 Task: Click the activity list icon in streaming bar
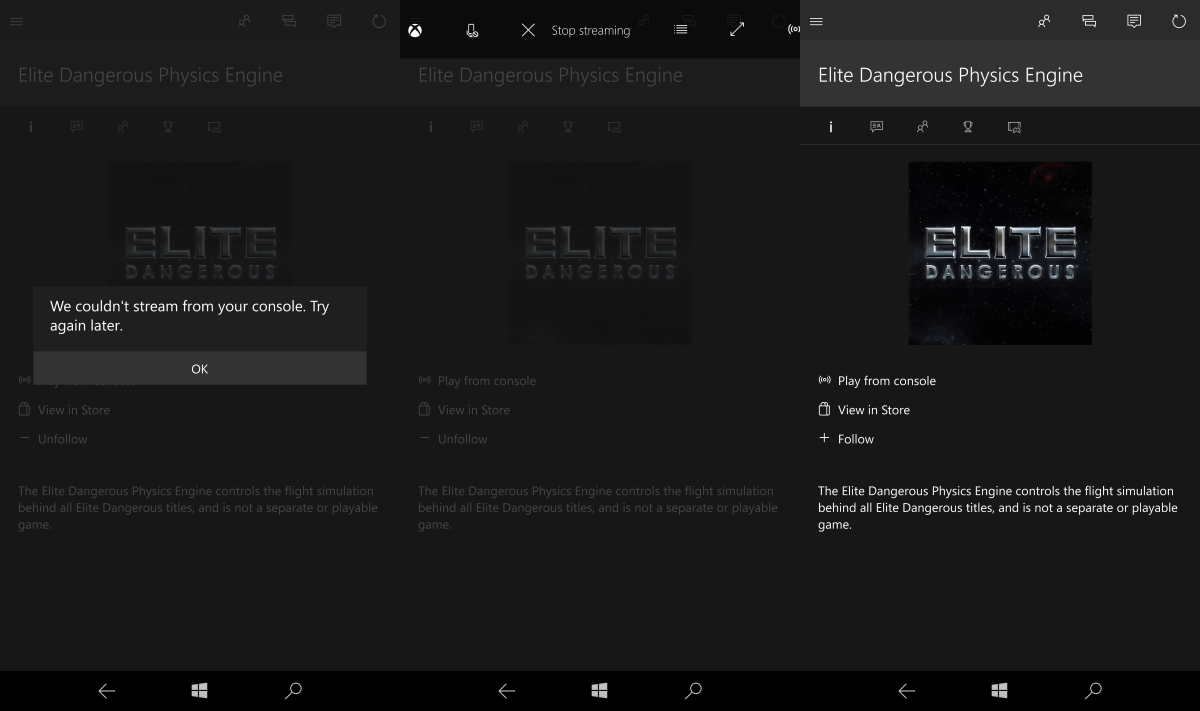pyautogui.click(x=681, y=30)
